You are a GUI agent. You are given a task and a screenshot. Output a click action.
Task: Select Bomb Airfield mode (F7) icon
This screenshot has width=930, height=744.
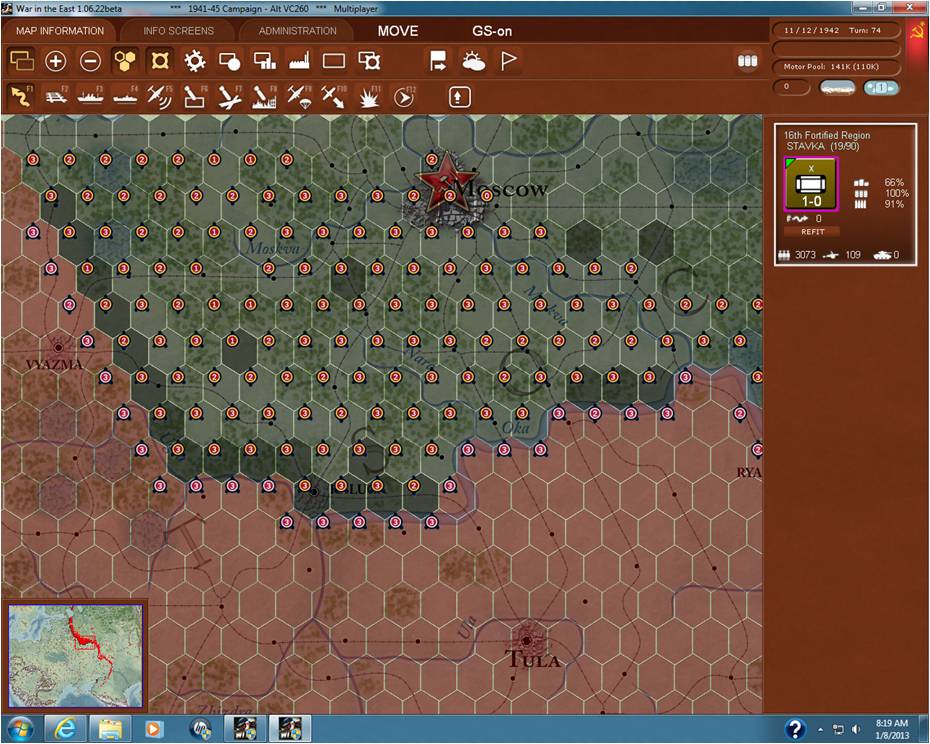pos(229,96)
